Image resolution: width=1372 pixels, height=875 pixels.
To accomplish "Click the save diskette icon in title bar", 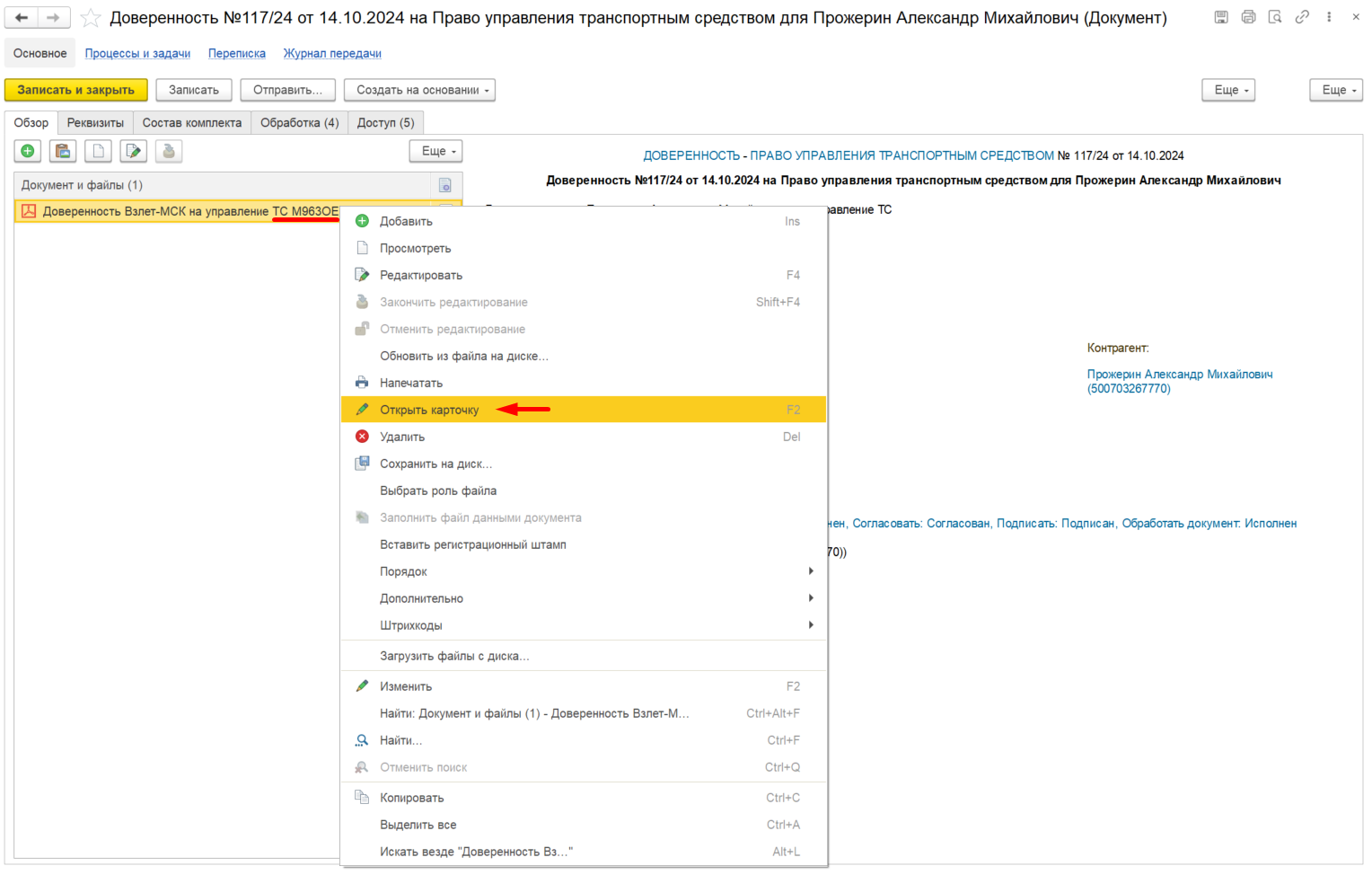I will (x=1221, y=17).
